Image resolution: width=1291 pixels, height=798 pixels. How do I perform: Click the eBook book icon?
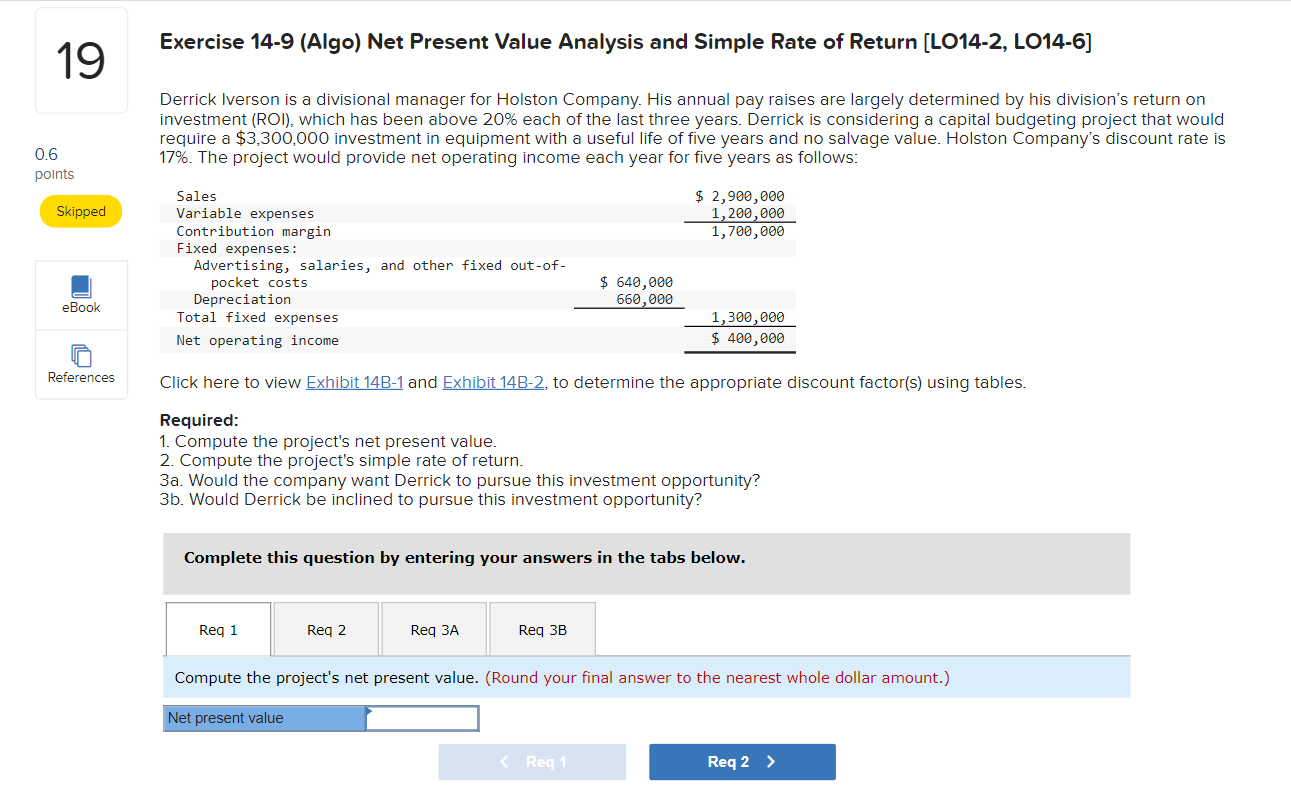point(80,286)
